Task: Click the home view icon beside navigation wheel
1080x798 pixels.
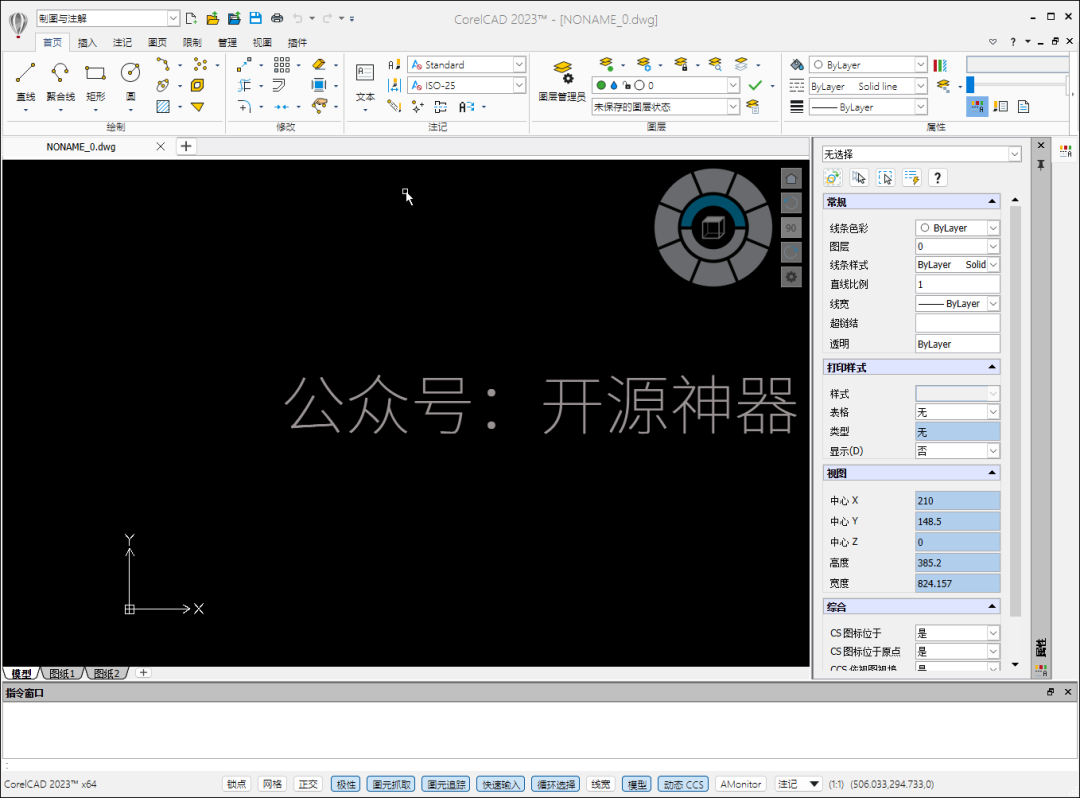Action: [791, 179]
